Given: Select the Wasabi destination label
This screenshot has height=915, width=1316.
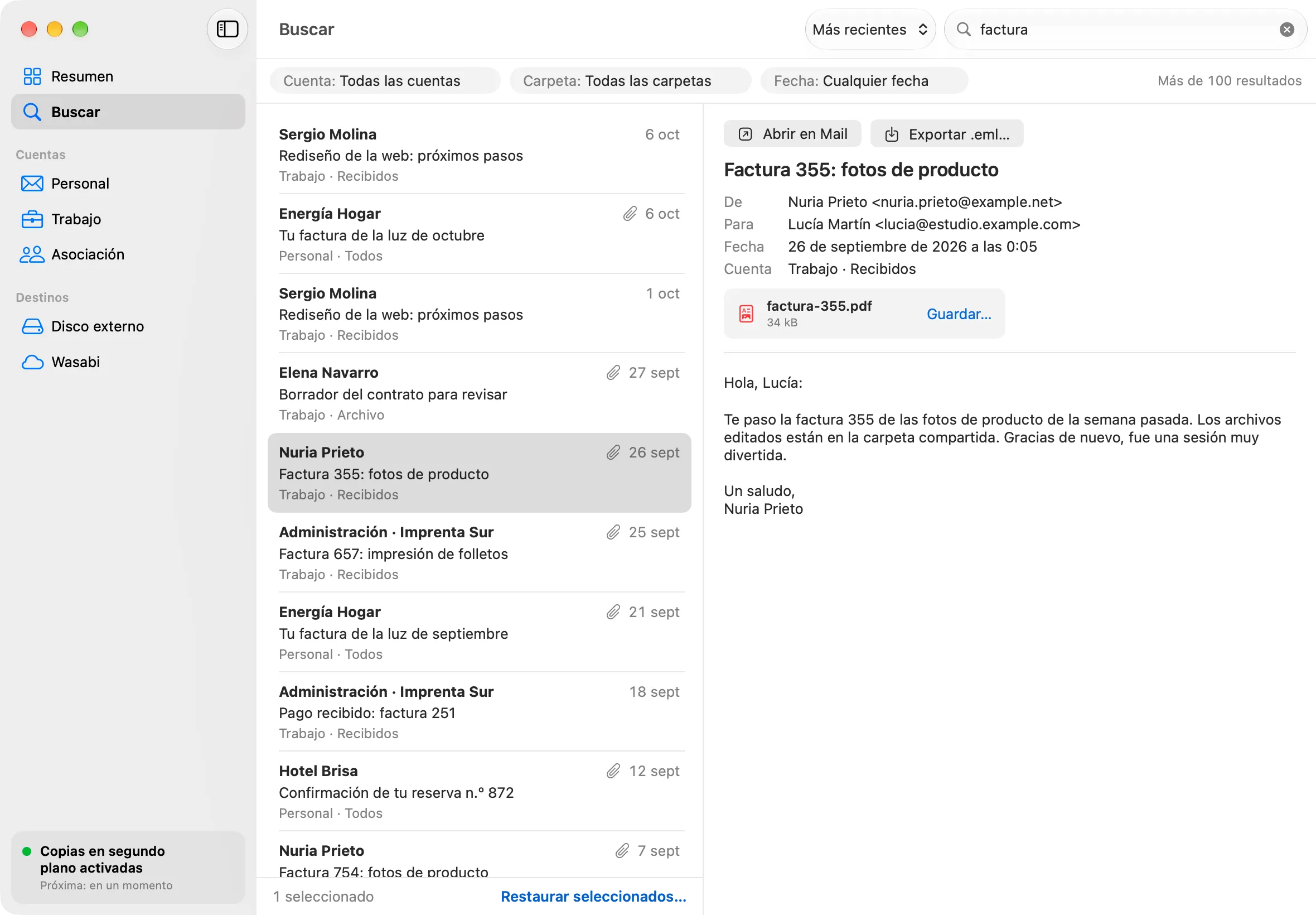Looking at the screenshot, I should pyautogui.click(x=76, y=362).
